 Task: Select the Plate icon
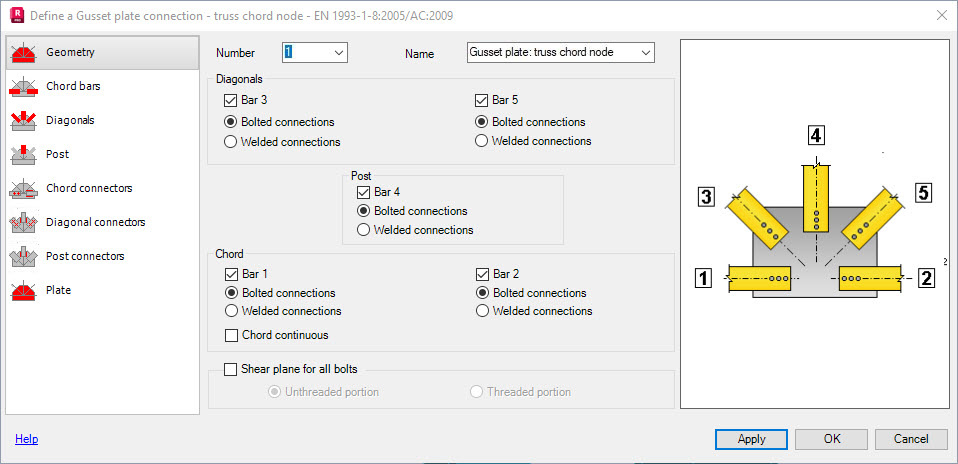click(25, 291)
